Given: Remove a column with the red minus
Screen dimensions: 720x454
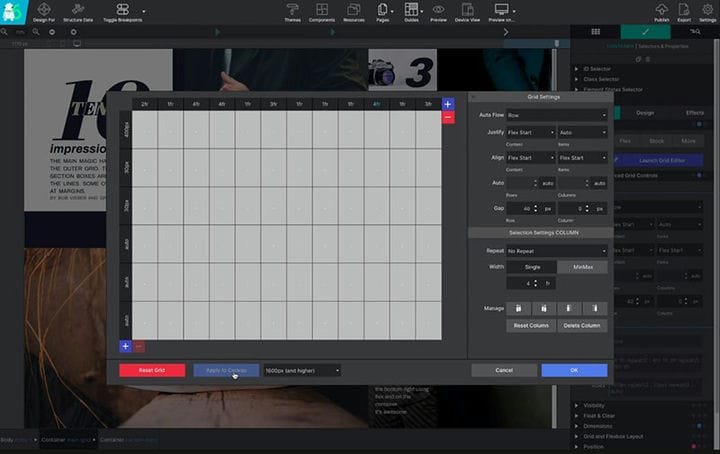Looking at the screenshot, I should pos(448,118).
